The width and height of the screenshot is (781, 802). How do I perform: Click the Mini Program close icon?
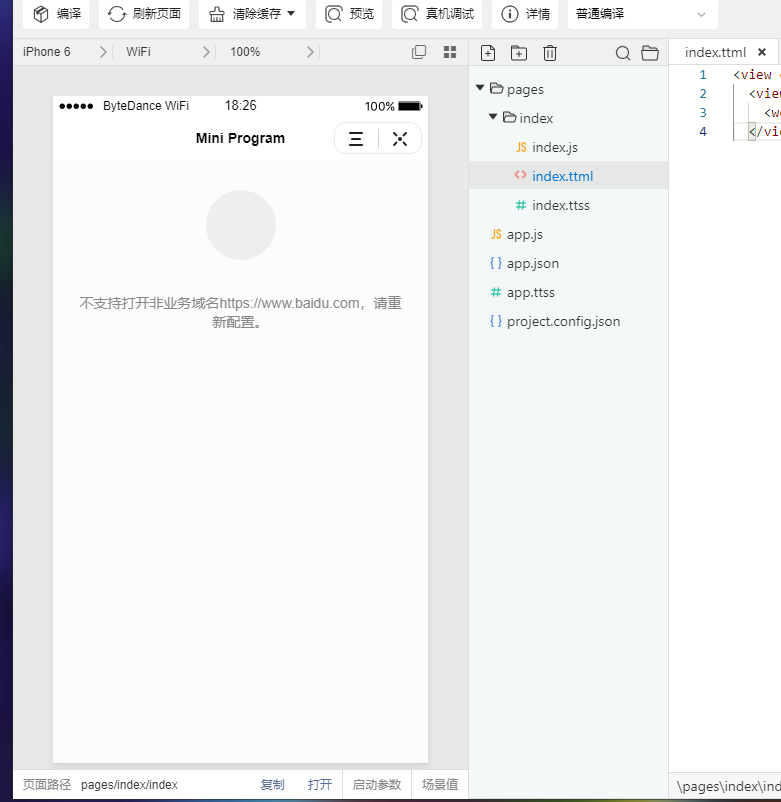[x=400, y=139]
